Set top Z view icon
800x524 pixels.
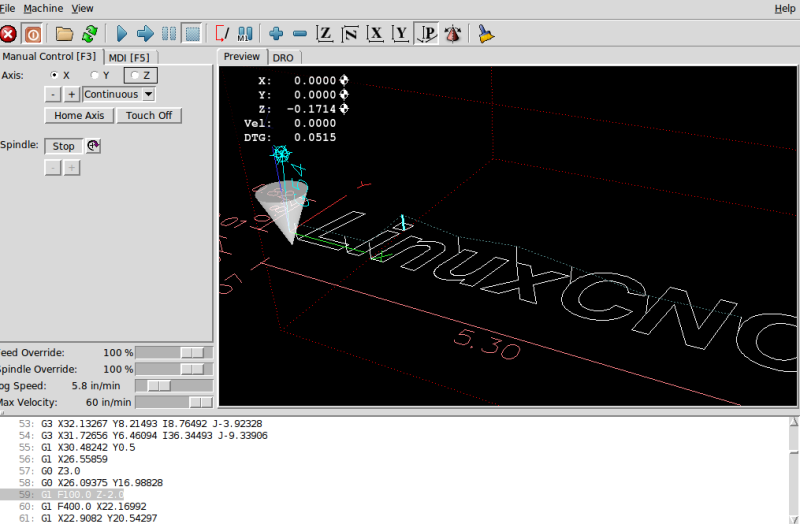point(324,34)
